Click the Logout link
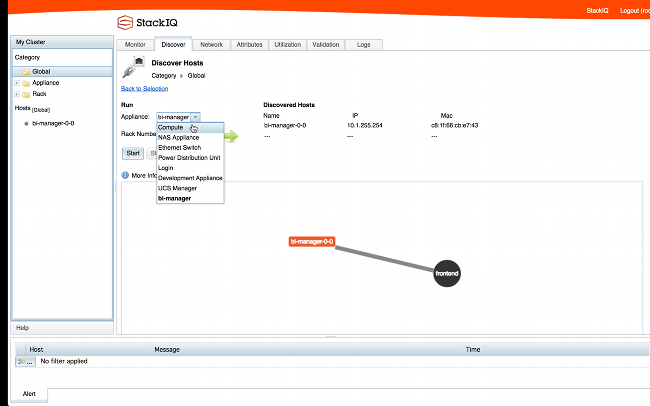Screen dimensions: 650x406 [x=635, y=10]
